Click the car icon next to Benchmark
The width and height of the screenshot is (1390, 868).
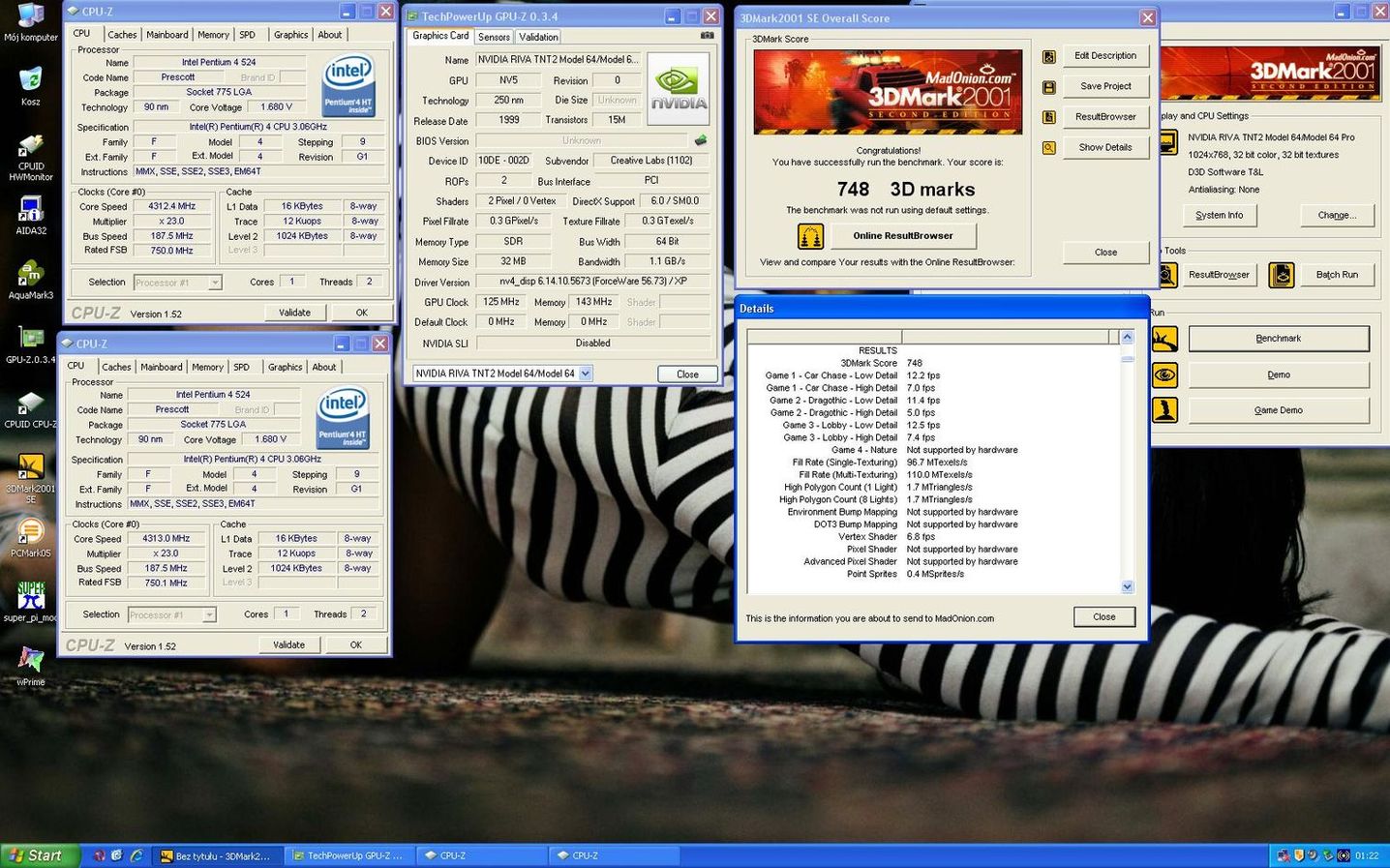coord(1164,339)
